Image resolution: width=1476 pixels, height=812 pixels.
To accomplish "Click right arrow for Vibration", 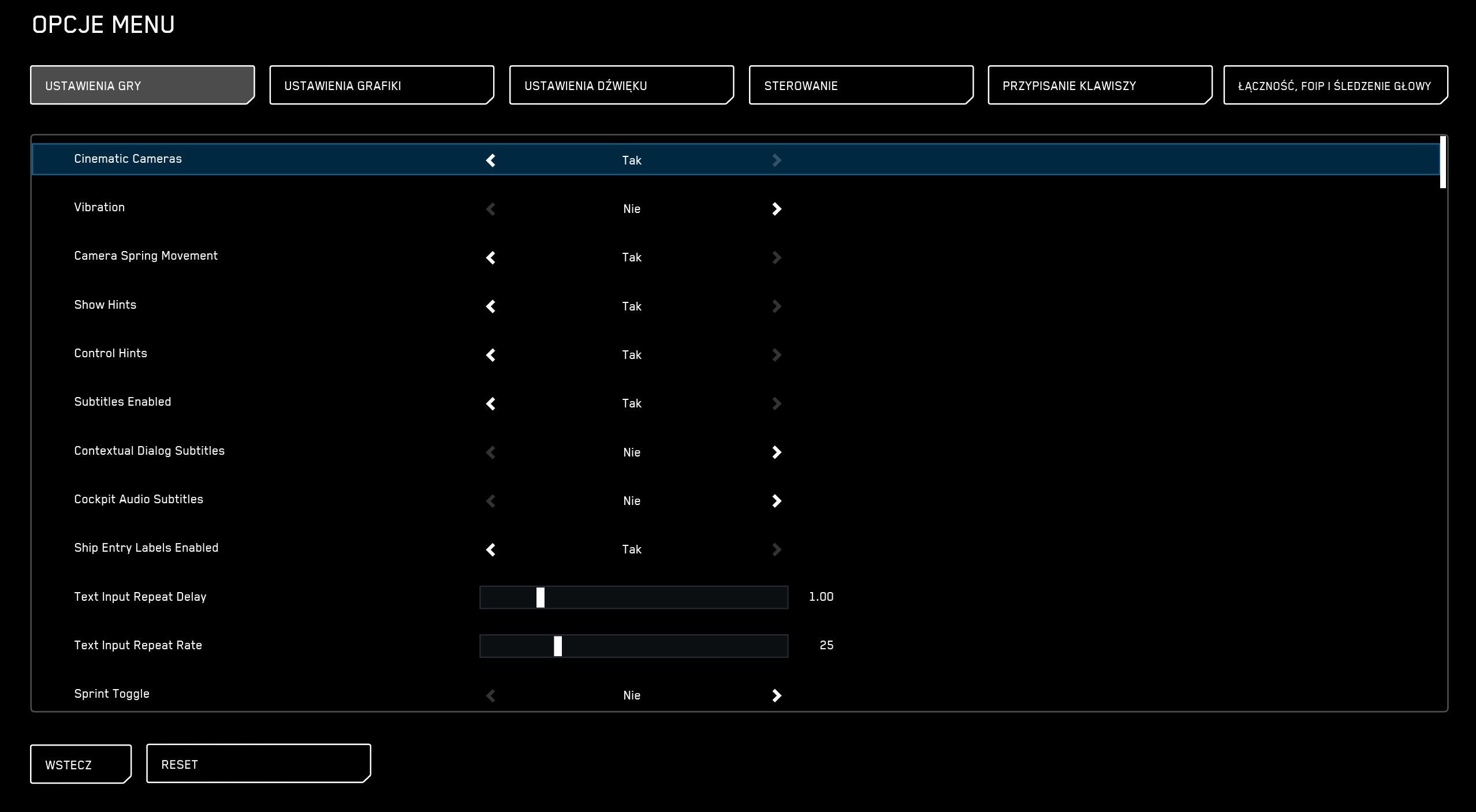I will tap(777, 209).
